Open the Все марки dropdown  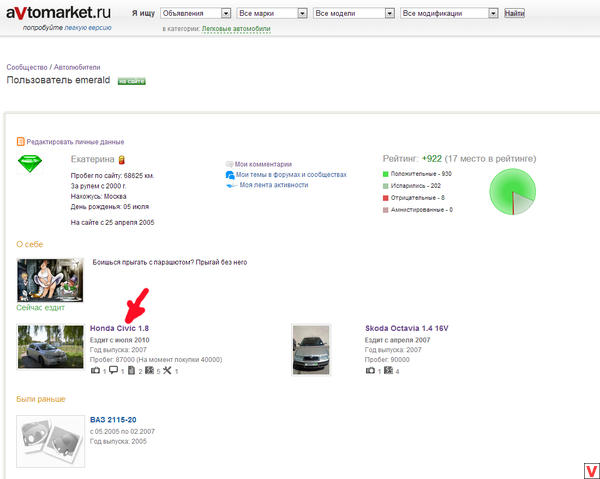pyautogui.click(x=272, y=13)
